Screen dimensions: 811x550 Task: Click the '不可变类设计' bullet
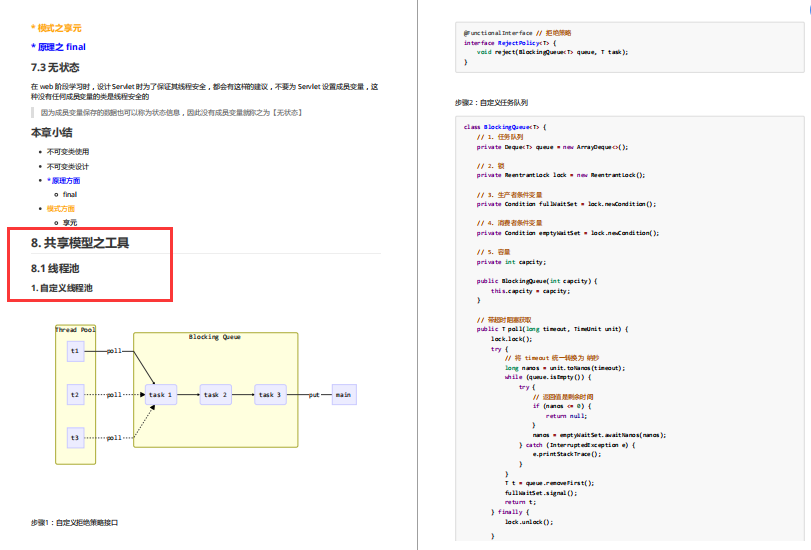(x=68, y=167)
